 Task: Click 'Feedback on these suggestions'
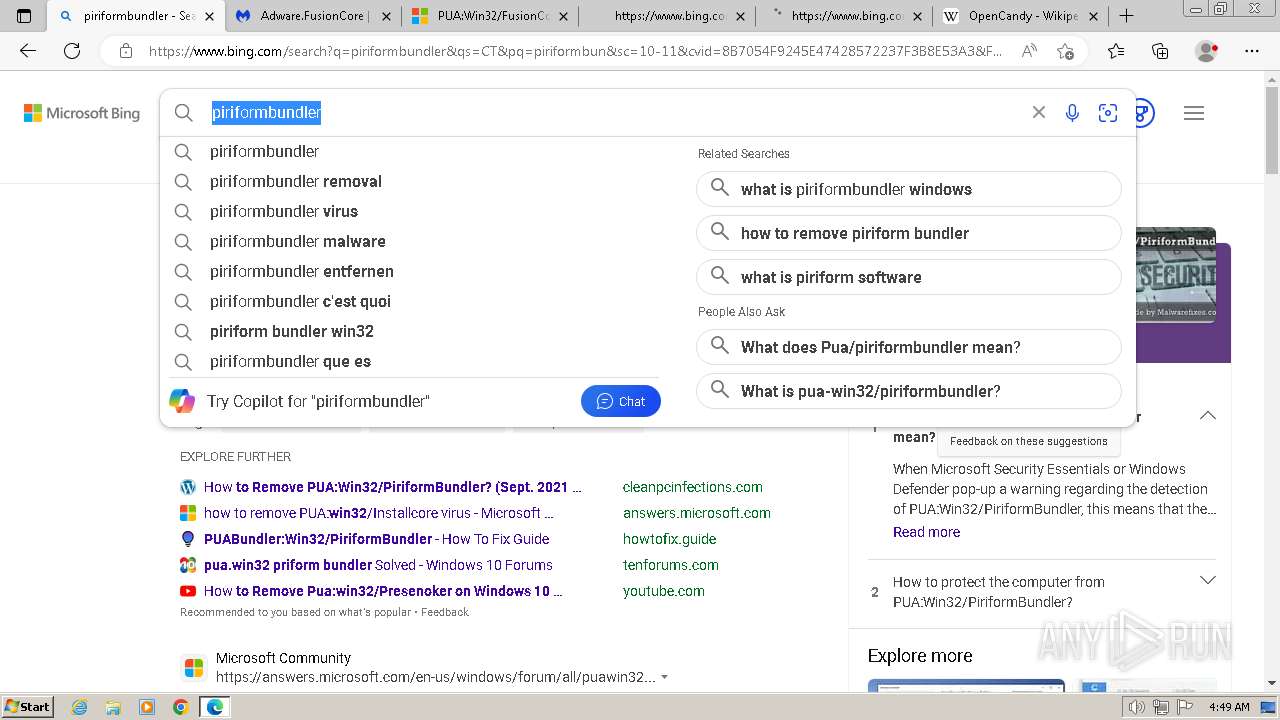click(x=1029, y=441)
